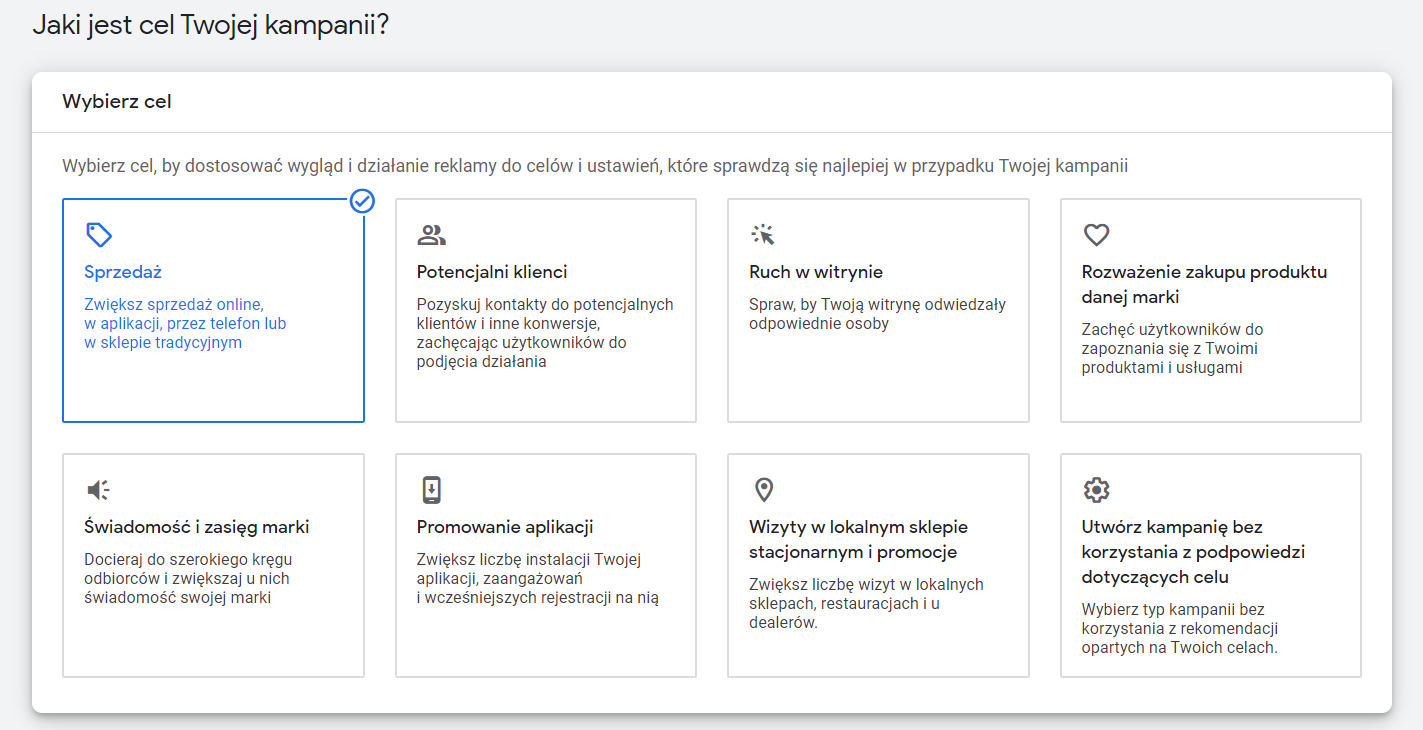This screenshot has height=730, width=1423.
Task: Select the Sprzedaż goal title
Action: click(123, 272)
